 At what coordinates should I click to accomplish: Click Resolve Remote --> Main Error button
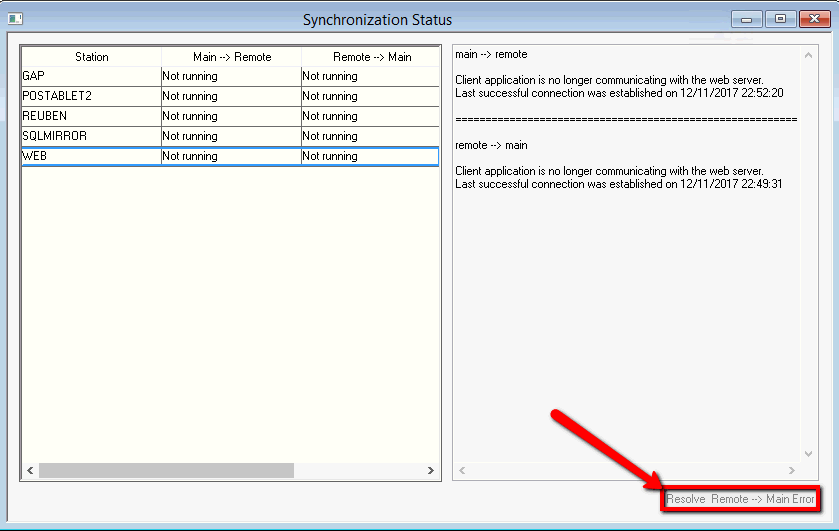click(x=741, y=498)
